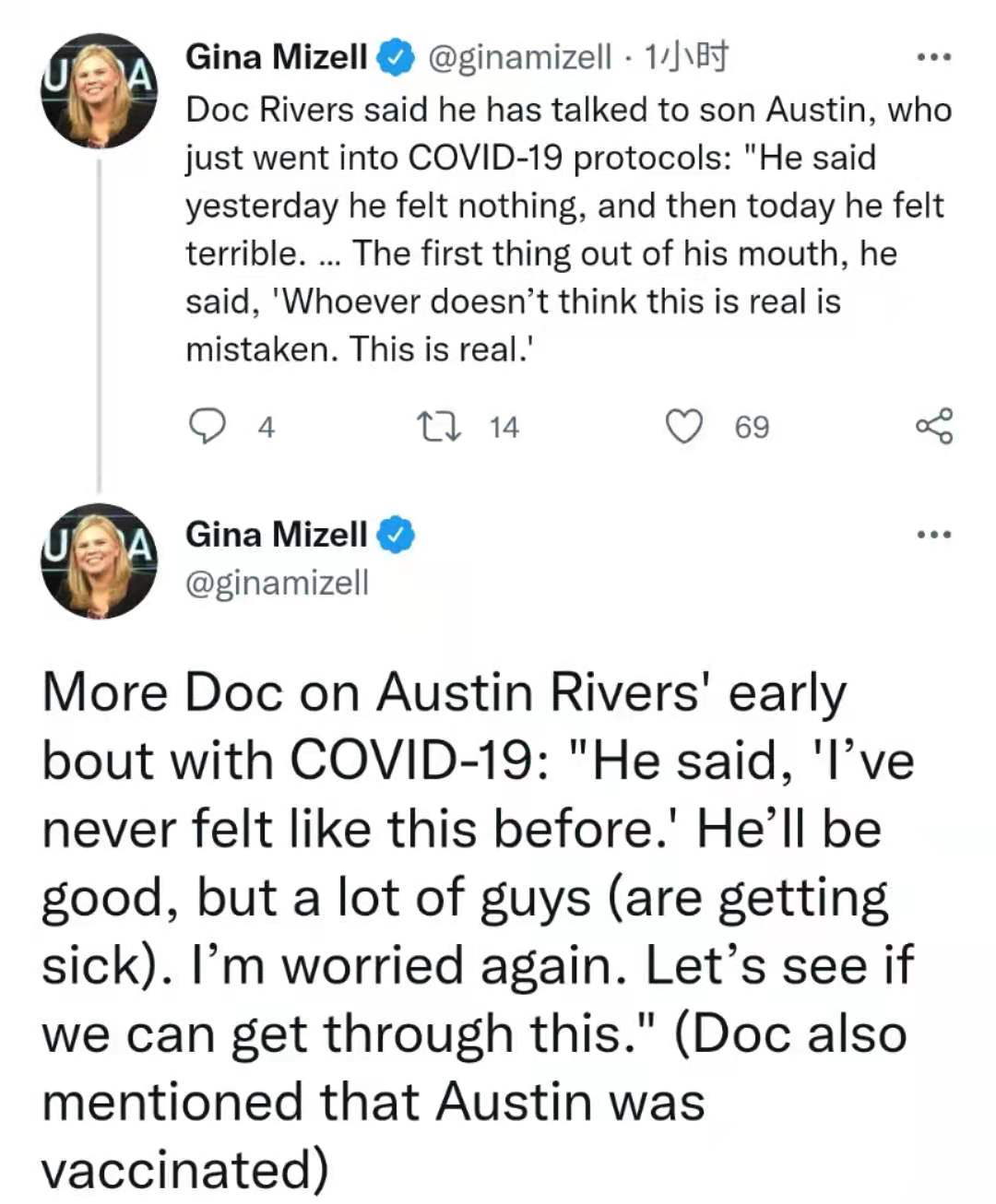
Task: Click the retweet count 14
Action: tap(504, 428)
